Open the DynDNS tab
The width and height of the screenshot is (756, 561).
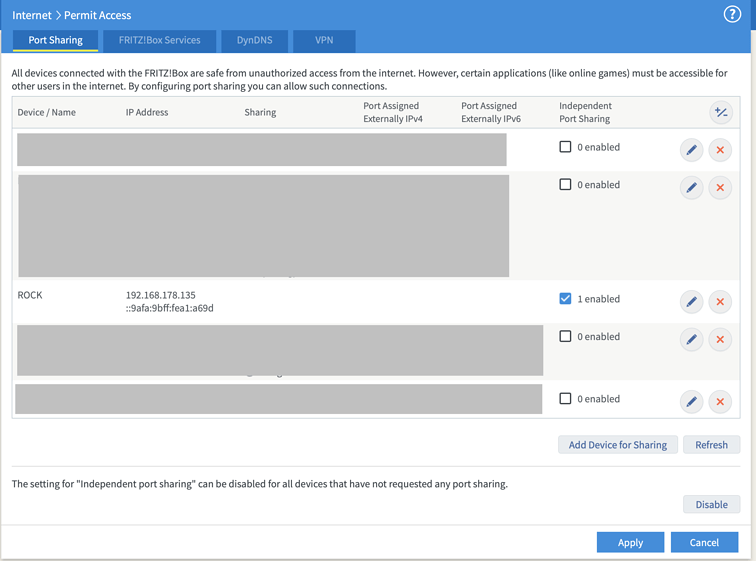click(255, 40)
